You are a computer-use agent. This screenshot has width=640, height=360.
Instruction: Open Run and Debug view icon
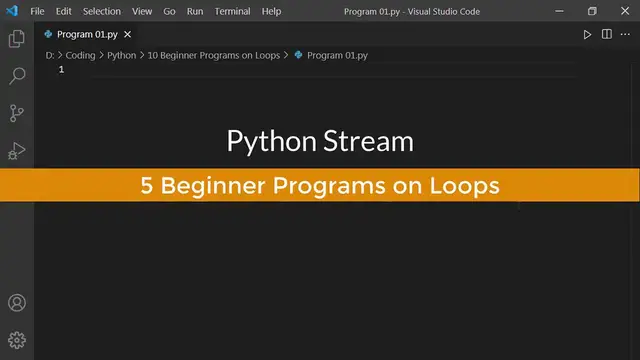[x=17, y=151]
